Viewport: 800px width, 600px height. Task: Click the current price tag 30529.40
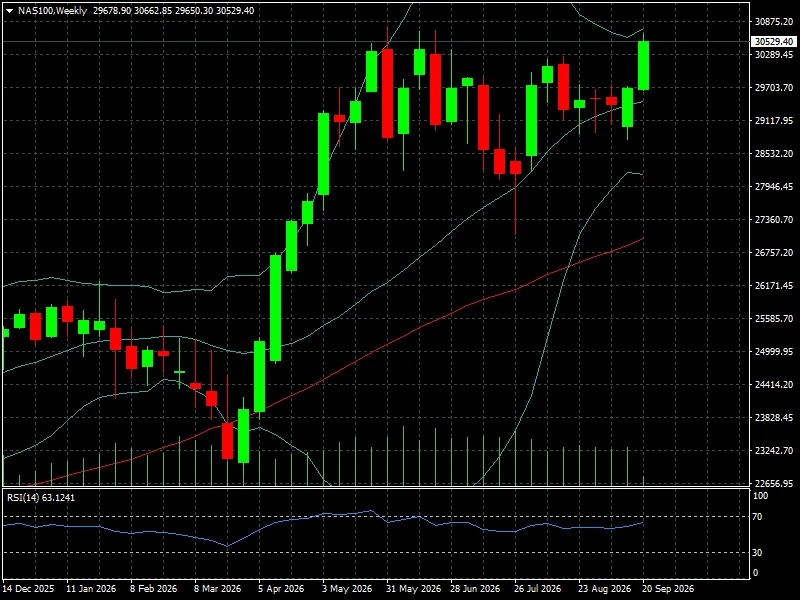click(773, 41)
